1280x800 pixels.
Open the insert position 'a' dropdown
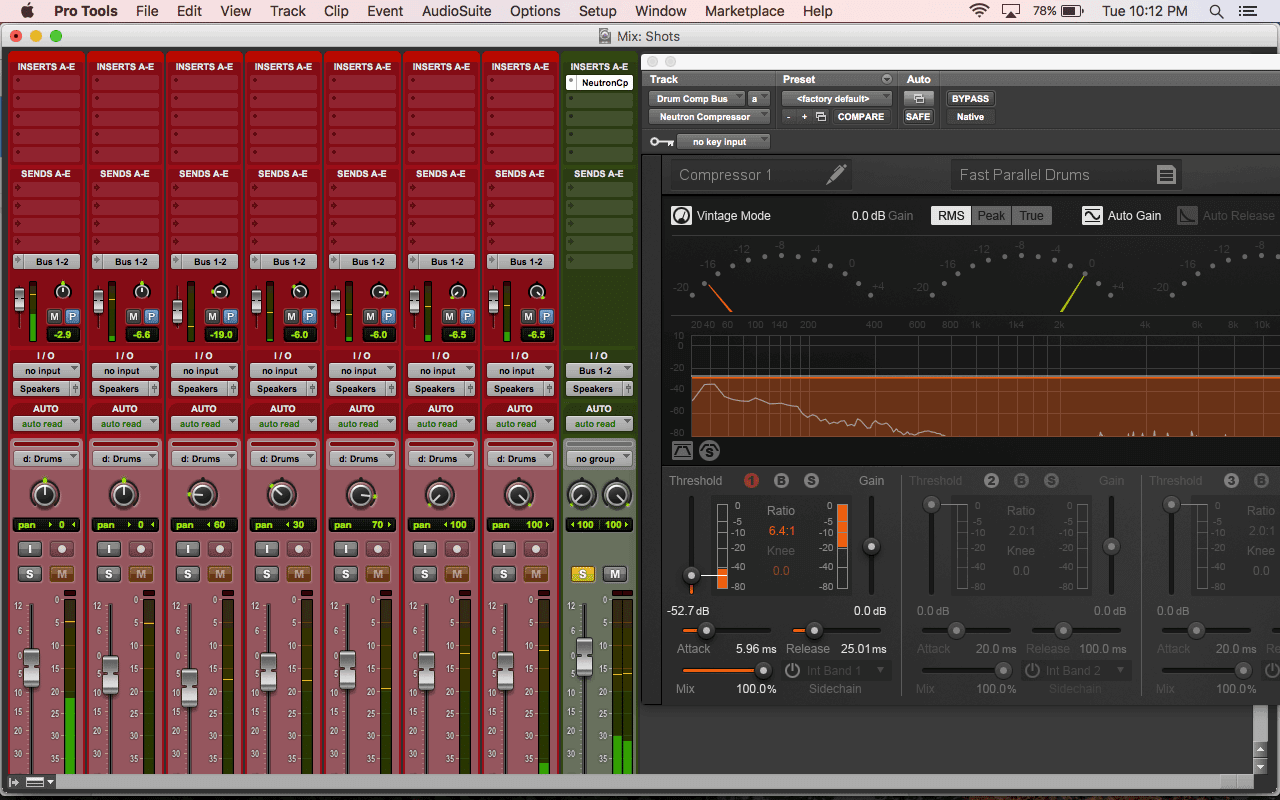pos(760,99)
